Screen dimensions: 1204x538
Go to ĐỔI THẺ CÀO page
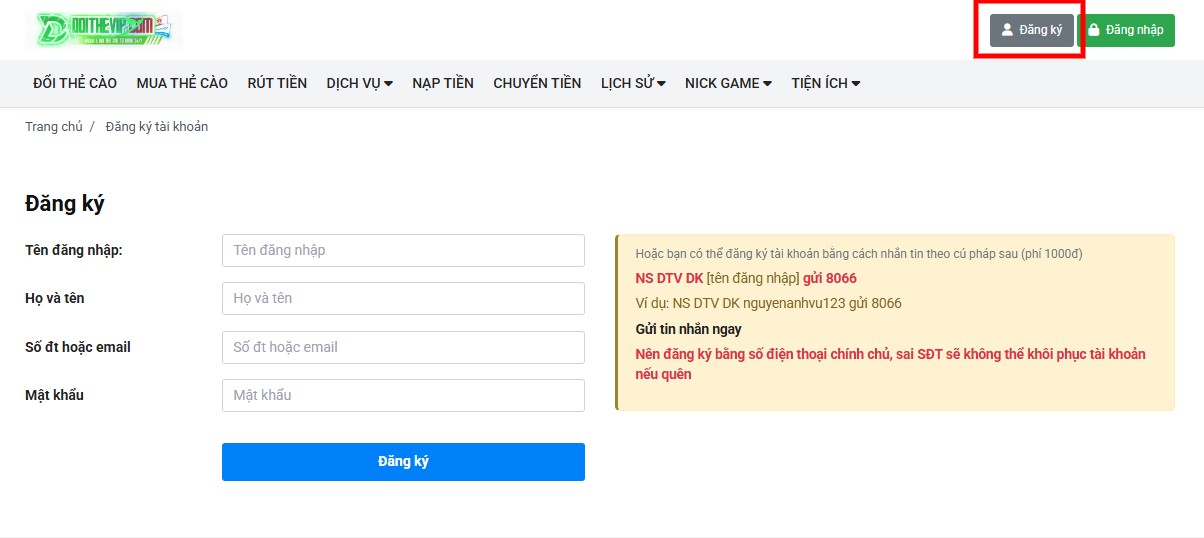[x=75, y=83]
